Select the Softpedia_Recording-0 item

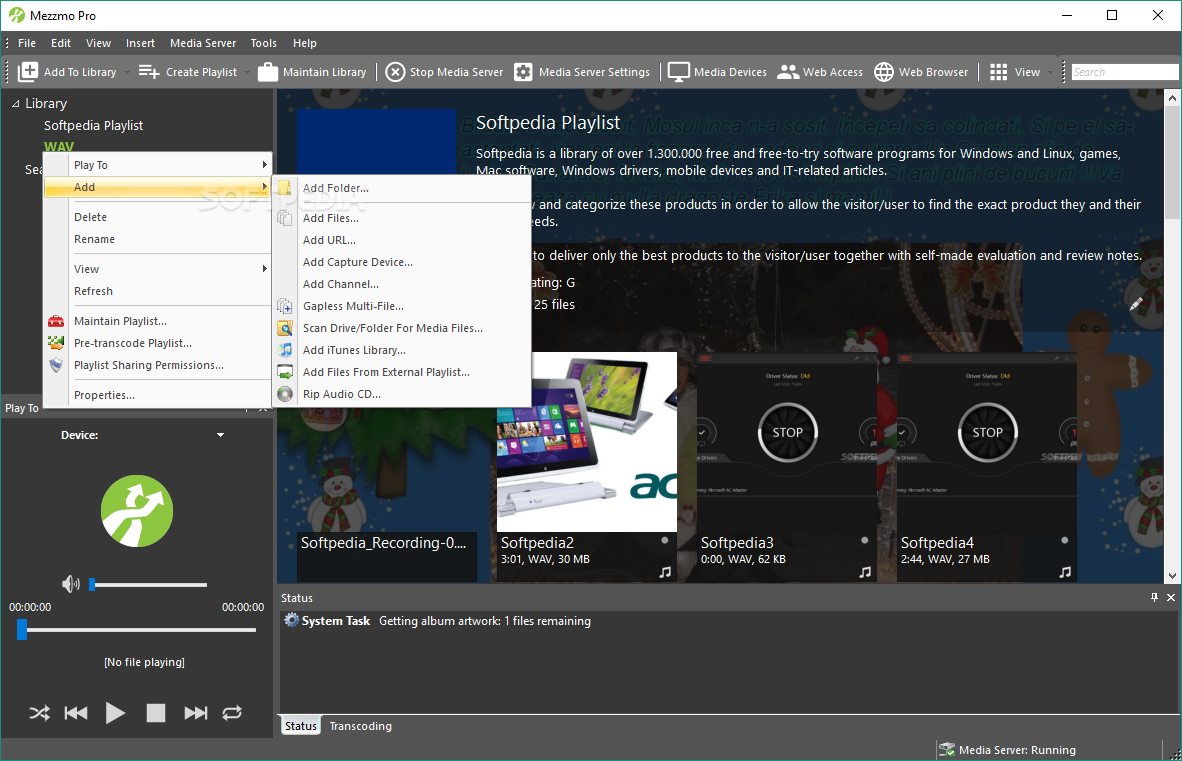387,556
